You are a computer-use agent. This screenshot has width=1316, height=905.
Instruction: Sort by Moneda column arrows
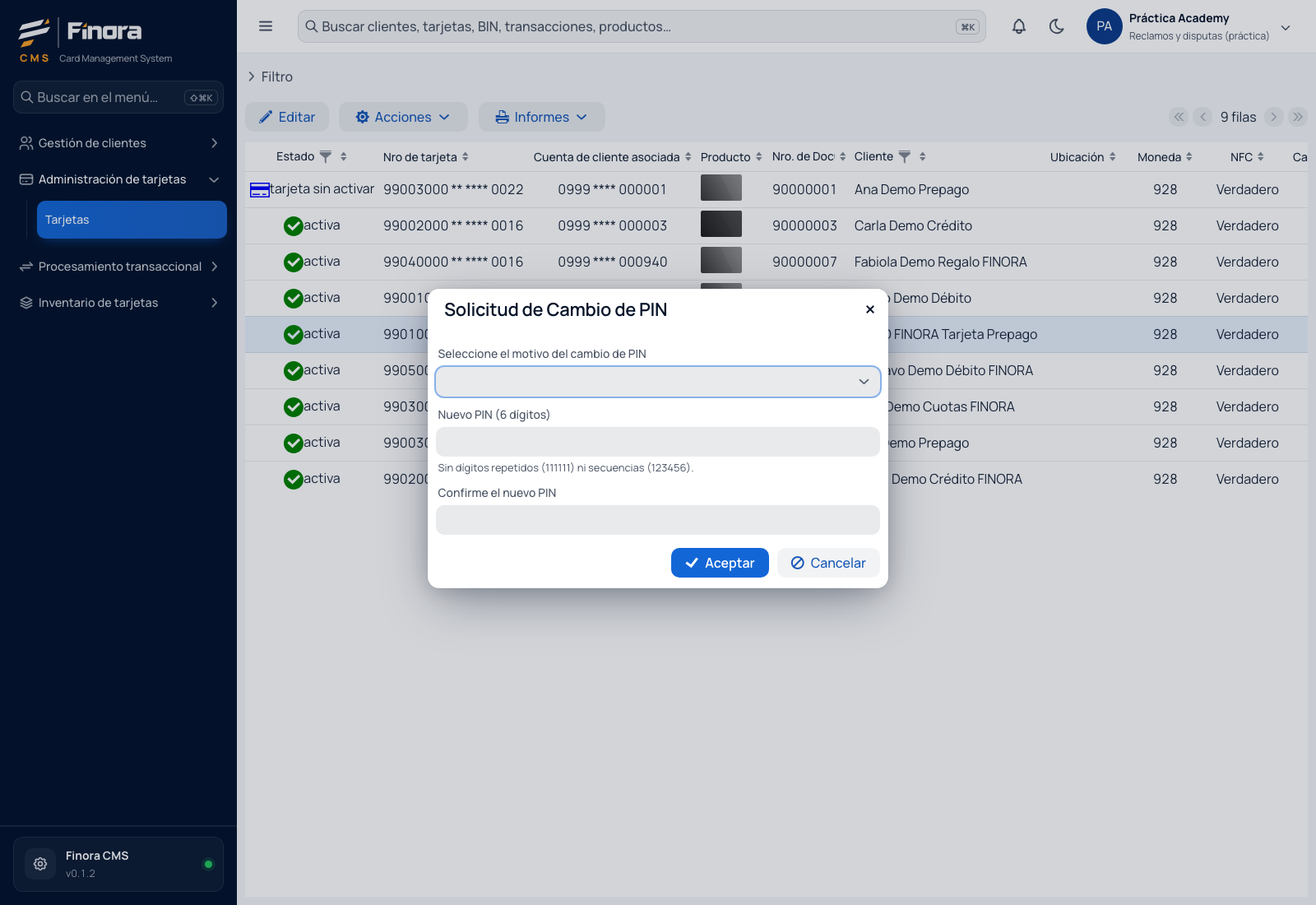1189,156
